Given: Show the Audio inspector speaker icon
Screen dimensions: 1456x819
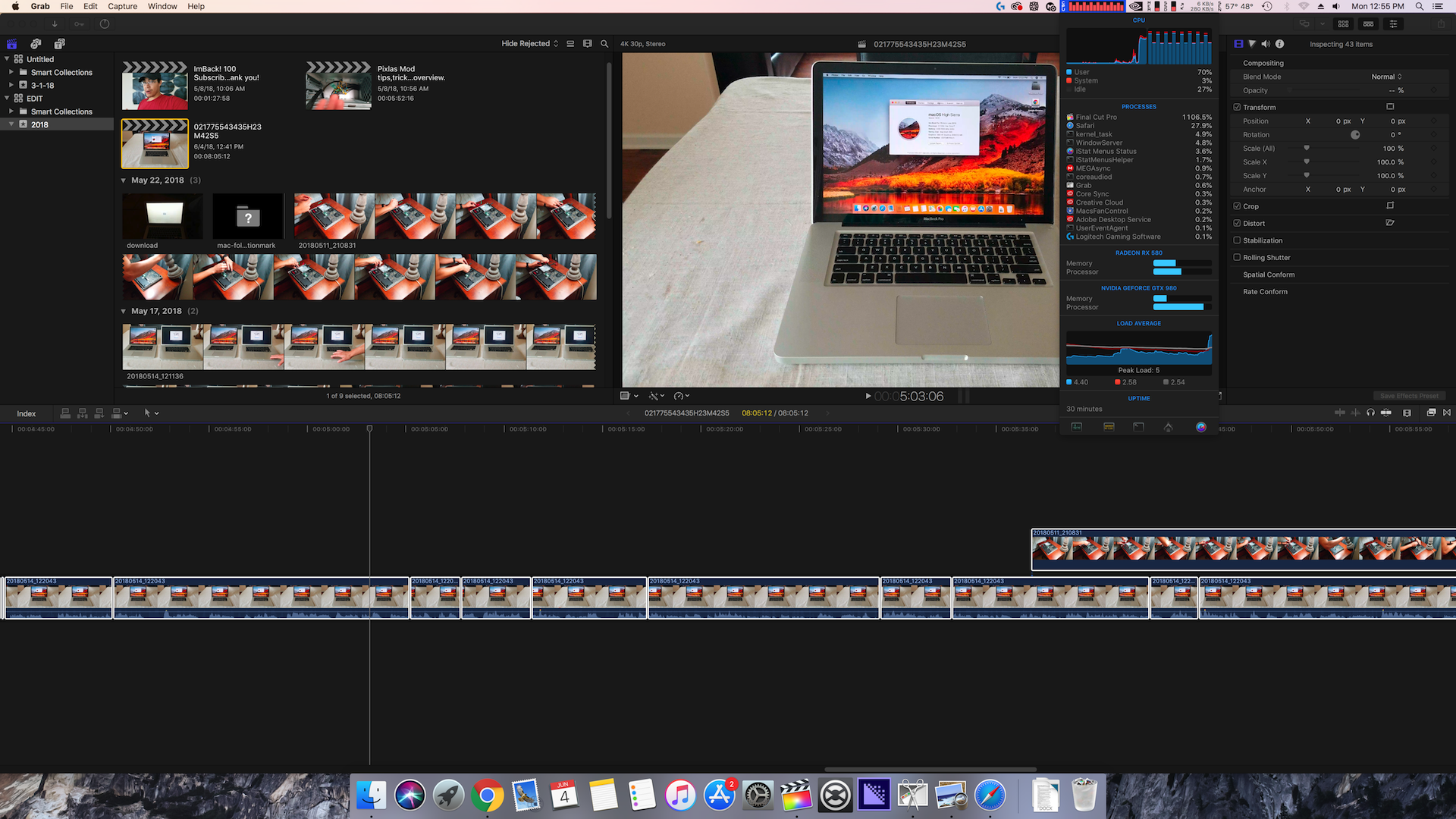Looking at the screenshot, I should [1266, 44].
